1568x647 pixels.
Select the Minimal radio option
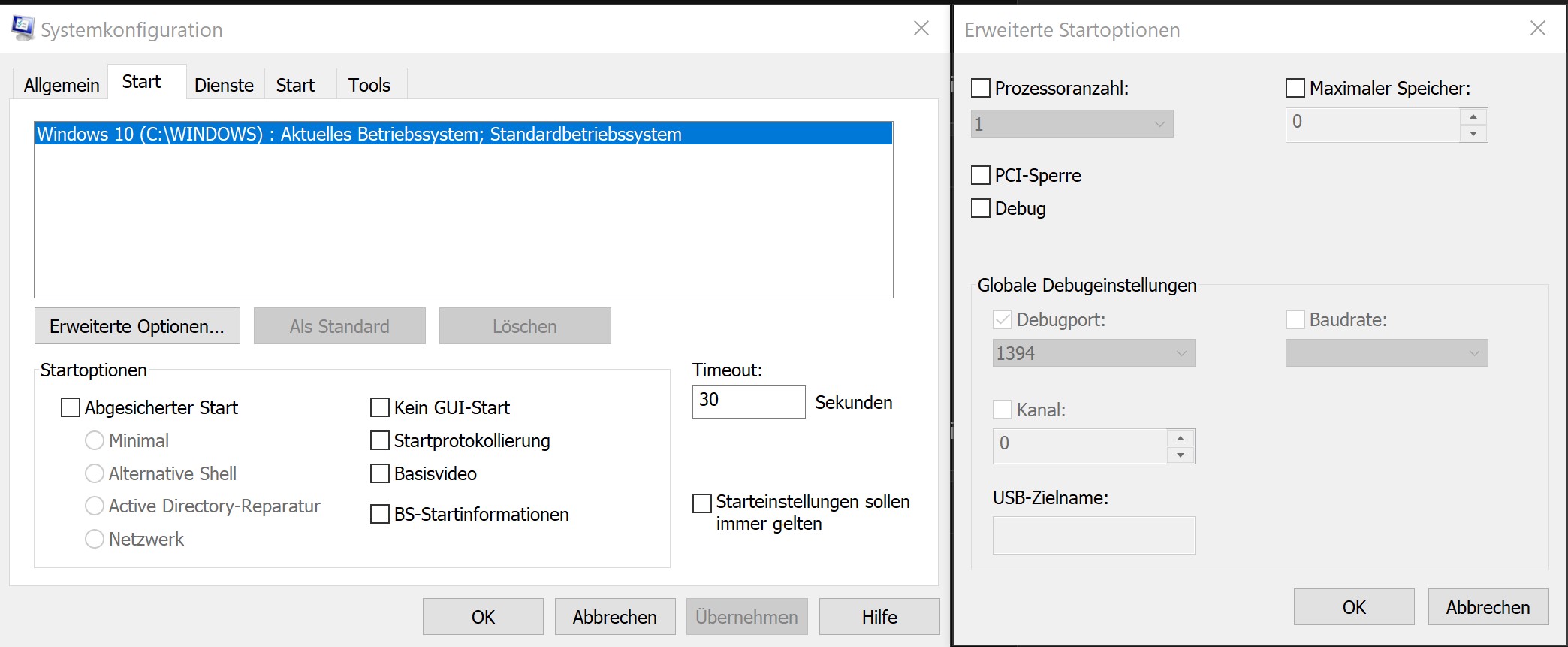click(95, 440)
